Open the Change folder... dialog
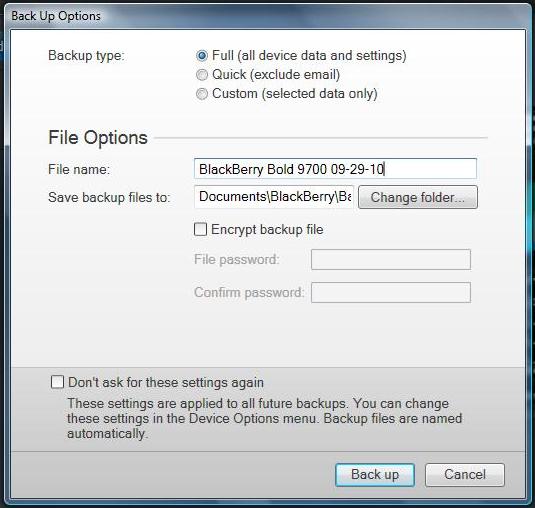The width and height of the screenshot is (535, 508). click(418, 197)
